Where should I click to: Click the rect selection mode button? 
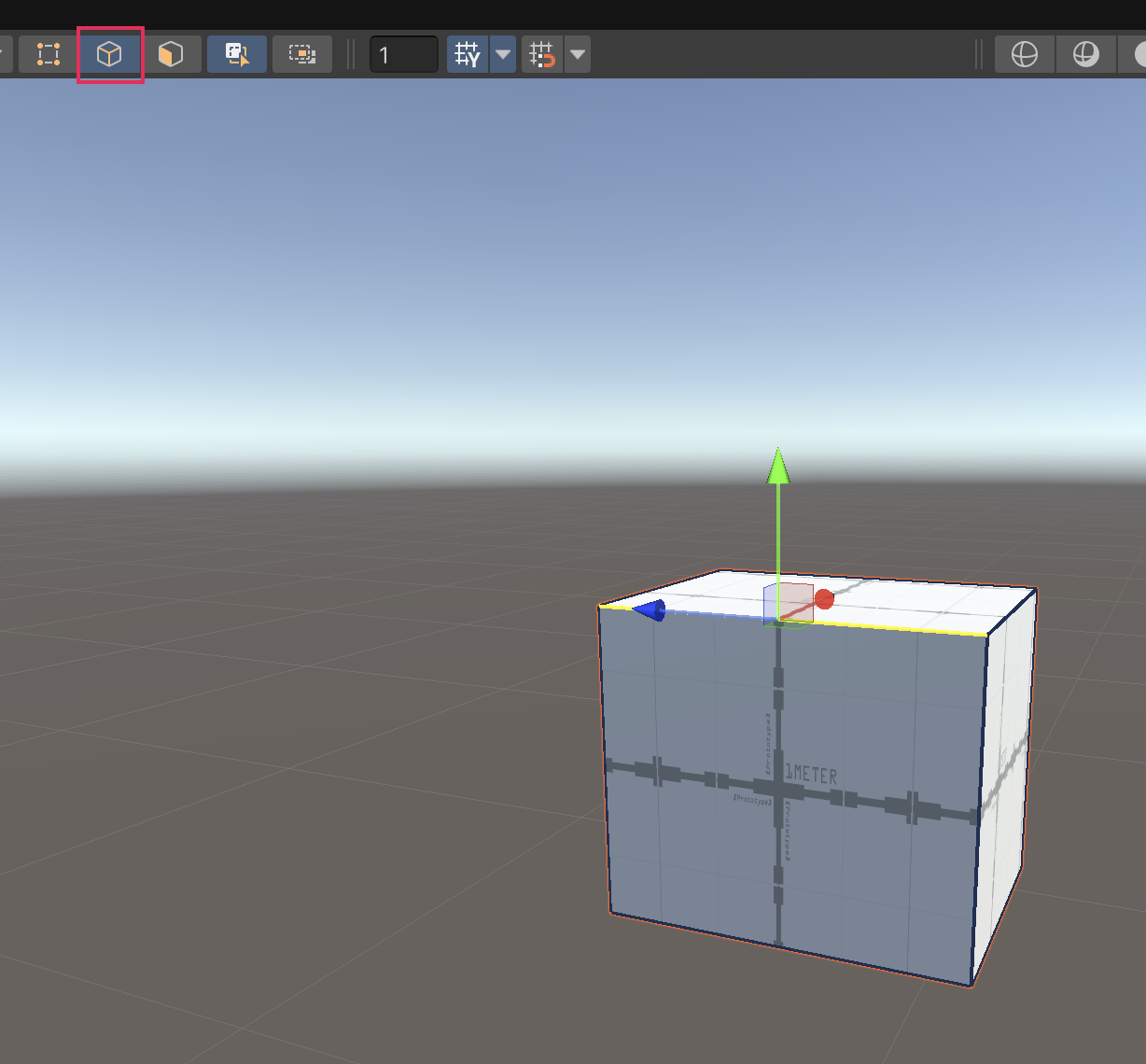301,54
